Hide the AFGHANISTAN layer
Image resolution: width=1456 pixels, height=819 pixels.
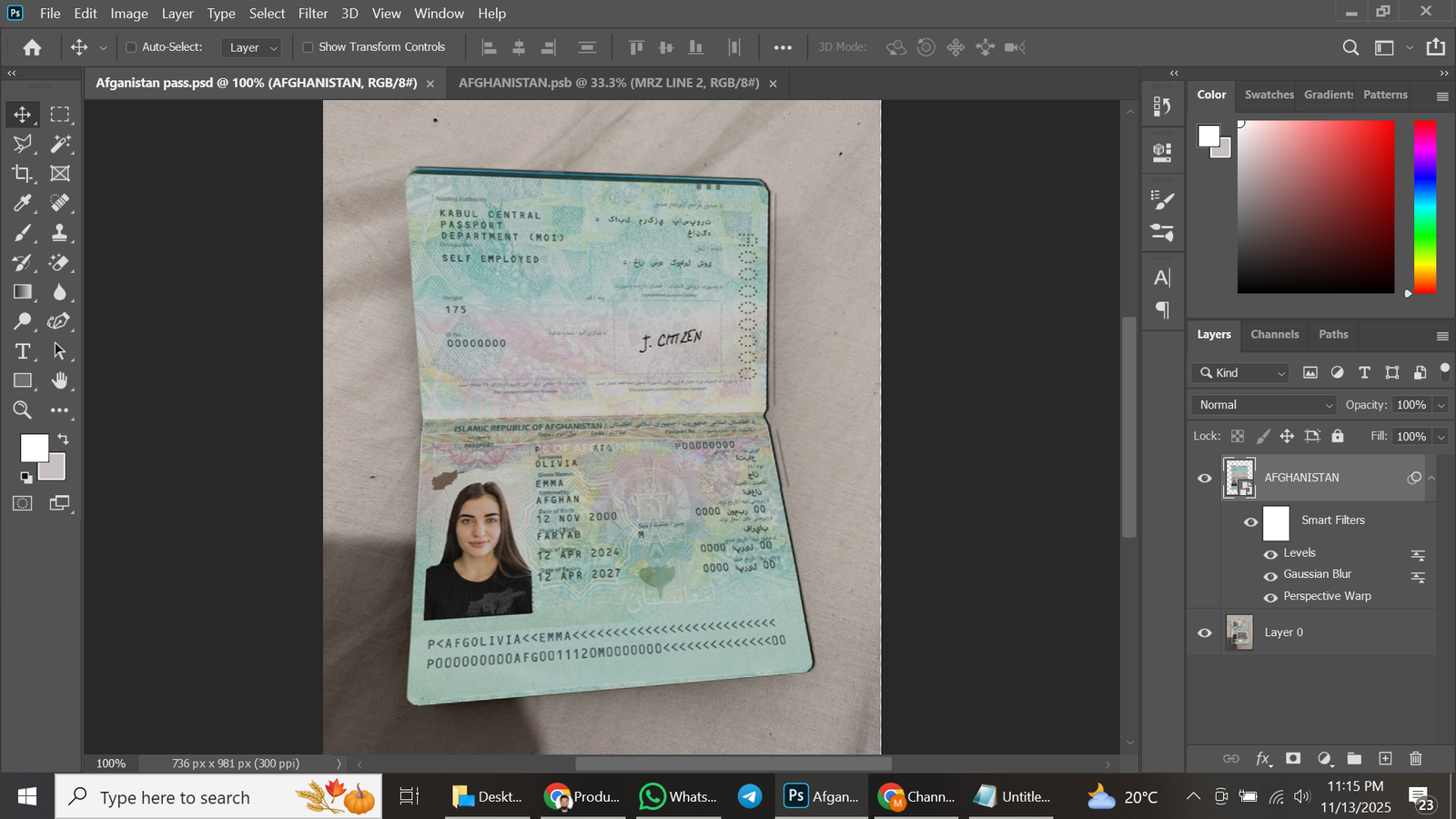click(1204, 478)
